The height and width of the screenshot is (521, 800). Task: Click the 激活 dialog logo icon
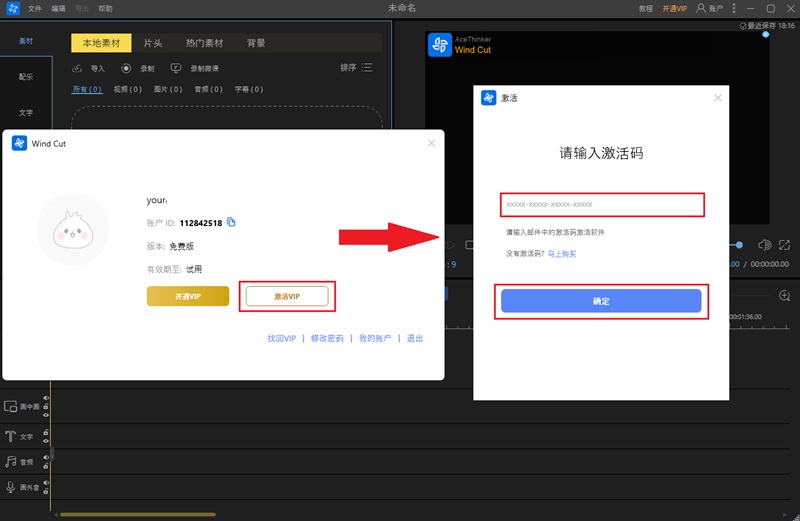click(489, 97)
